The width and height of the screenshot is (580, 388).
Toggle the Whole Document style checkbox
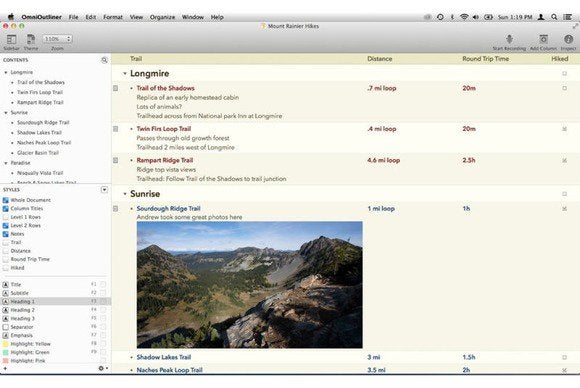(6, 200)
